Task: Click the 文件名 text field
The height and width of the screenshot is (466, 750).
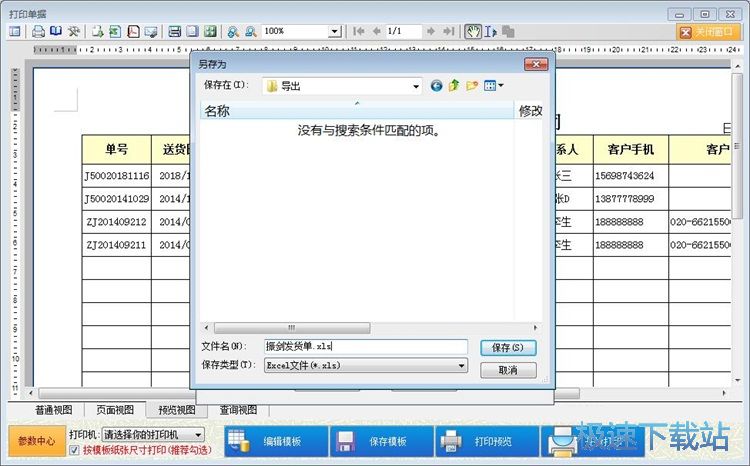Action: [365, 346]
